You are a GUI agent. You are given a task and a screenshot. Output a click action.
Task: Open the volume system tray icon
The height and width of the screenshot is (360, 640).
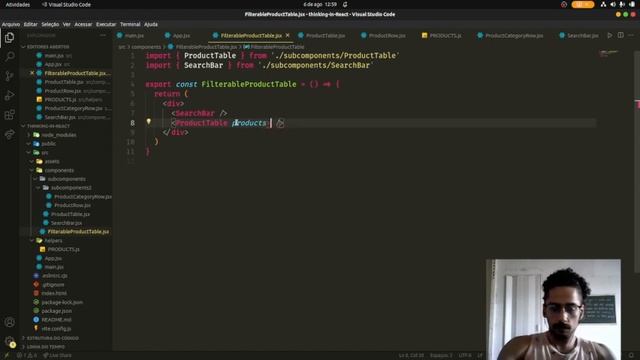coord(612,4)
